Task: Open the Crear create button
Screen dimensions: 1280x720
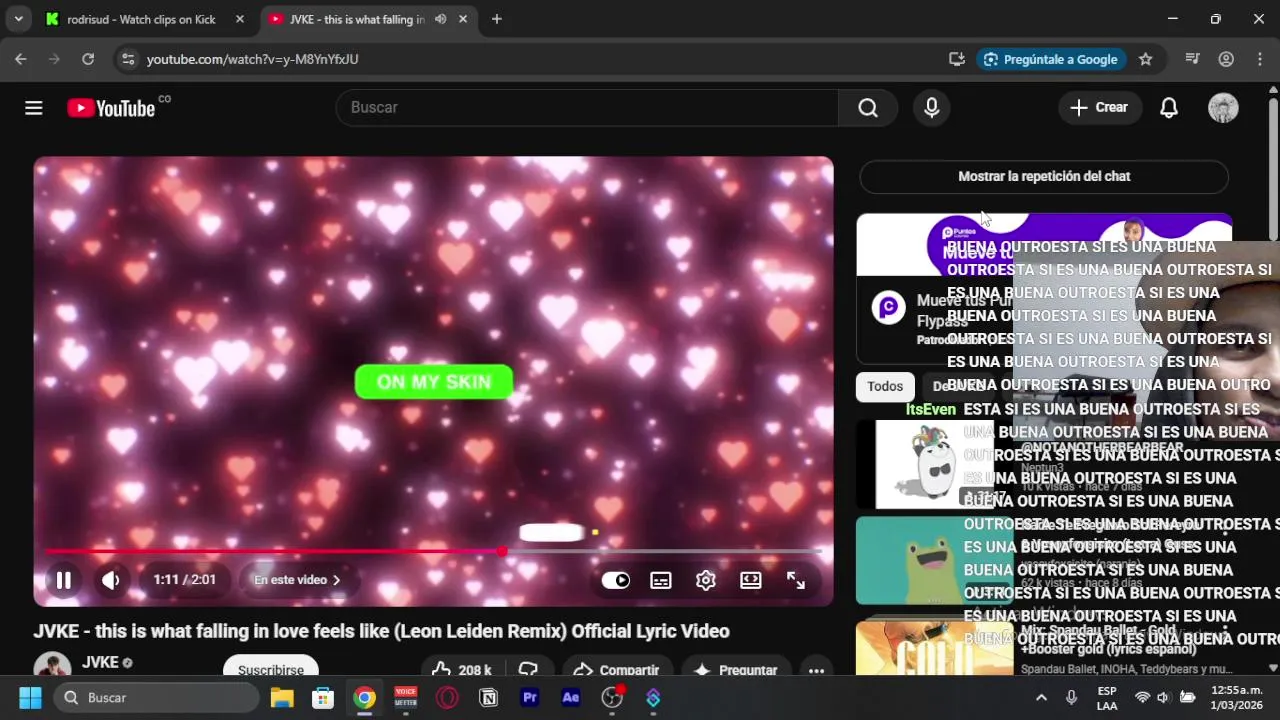Action: tap(1100, 108)
